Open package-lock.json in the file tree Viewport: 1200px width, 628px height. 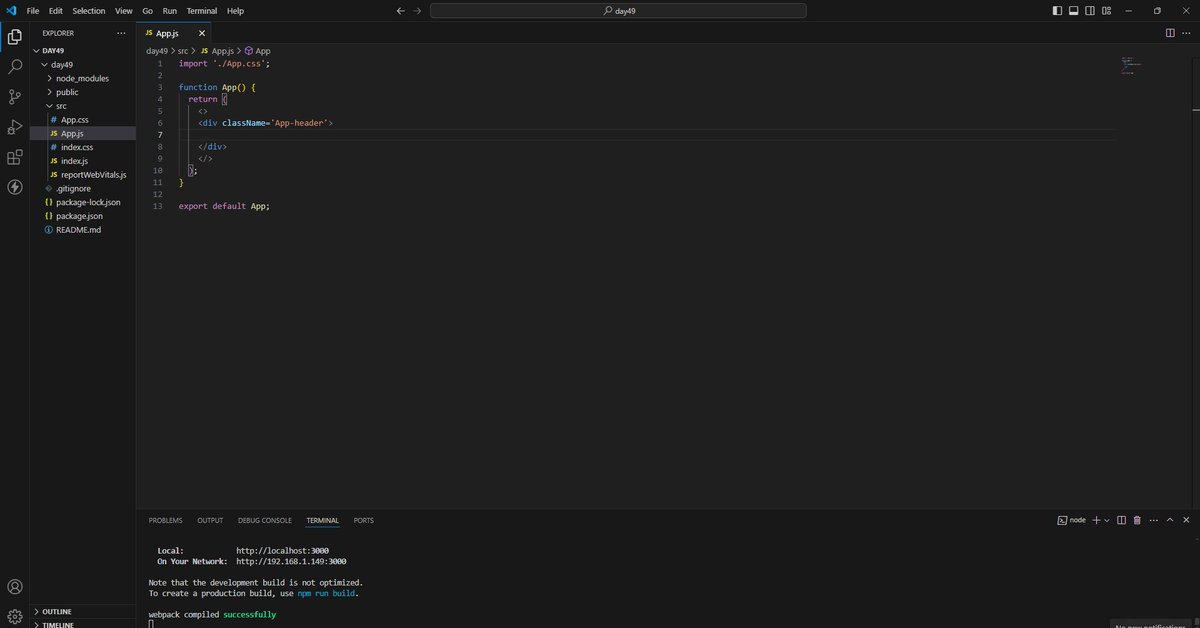tap(83, 202)
